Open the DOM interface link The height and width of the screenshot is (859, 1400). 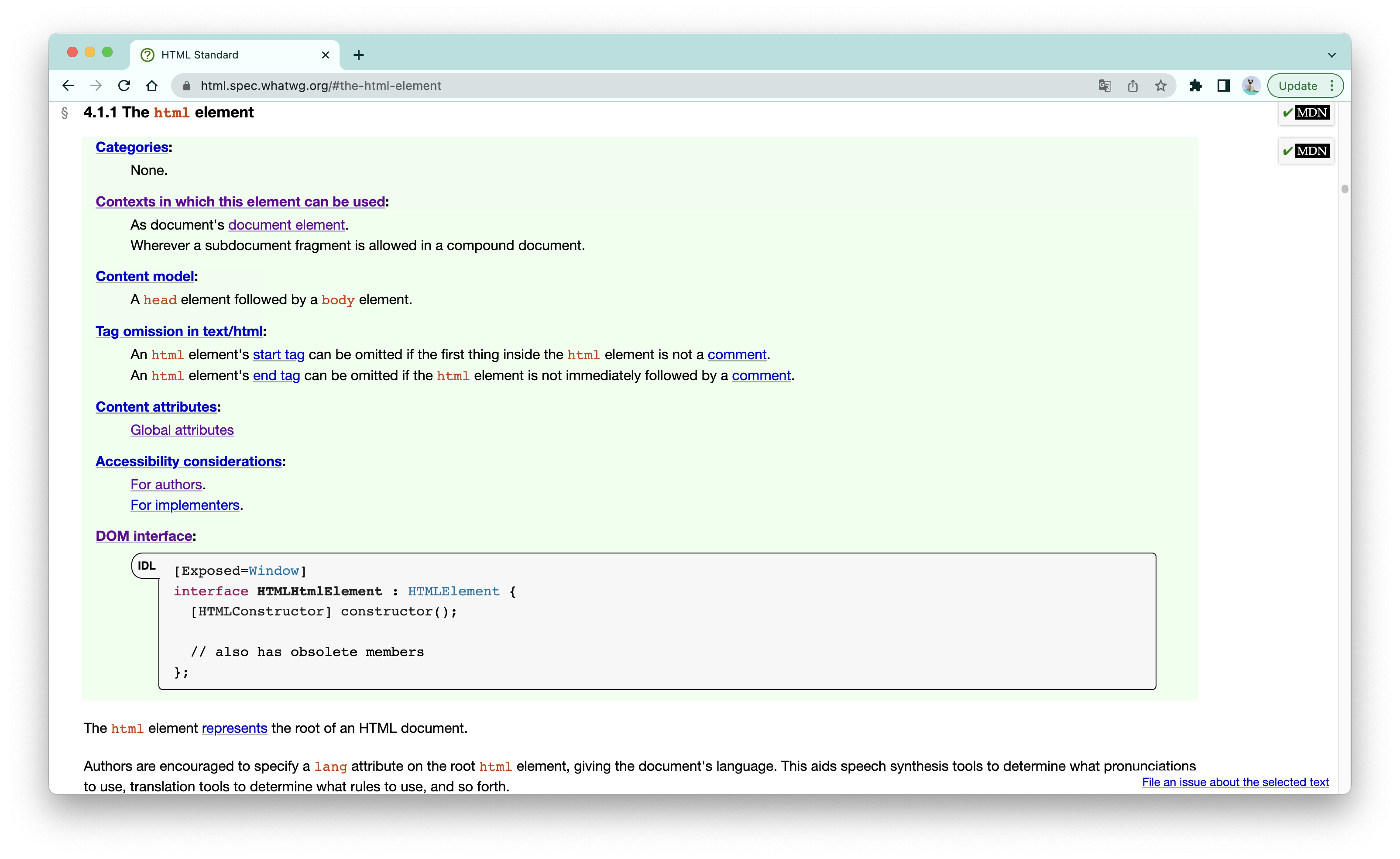pyautogui.click(x=144, y=536)
